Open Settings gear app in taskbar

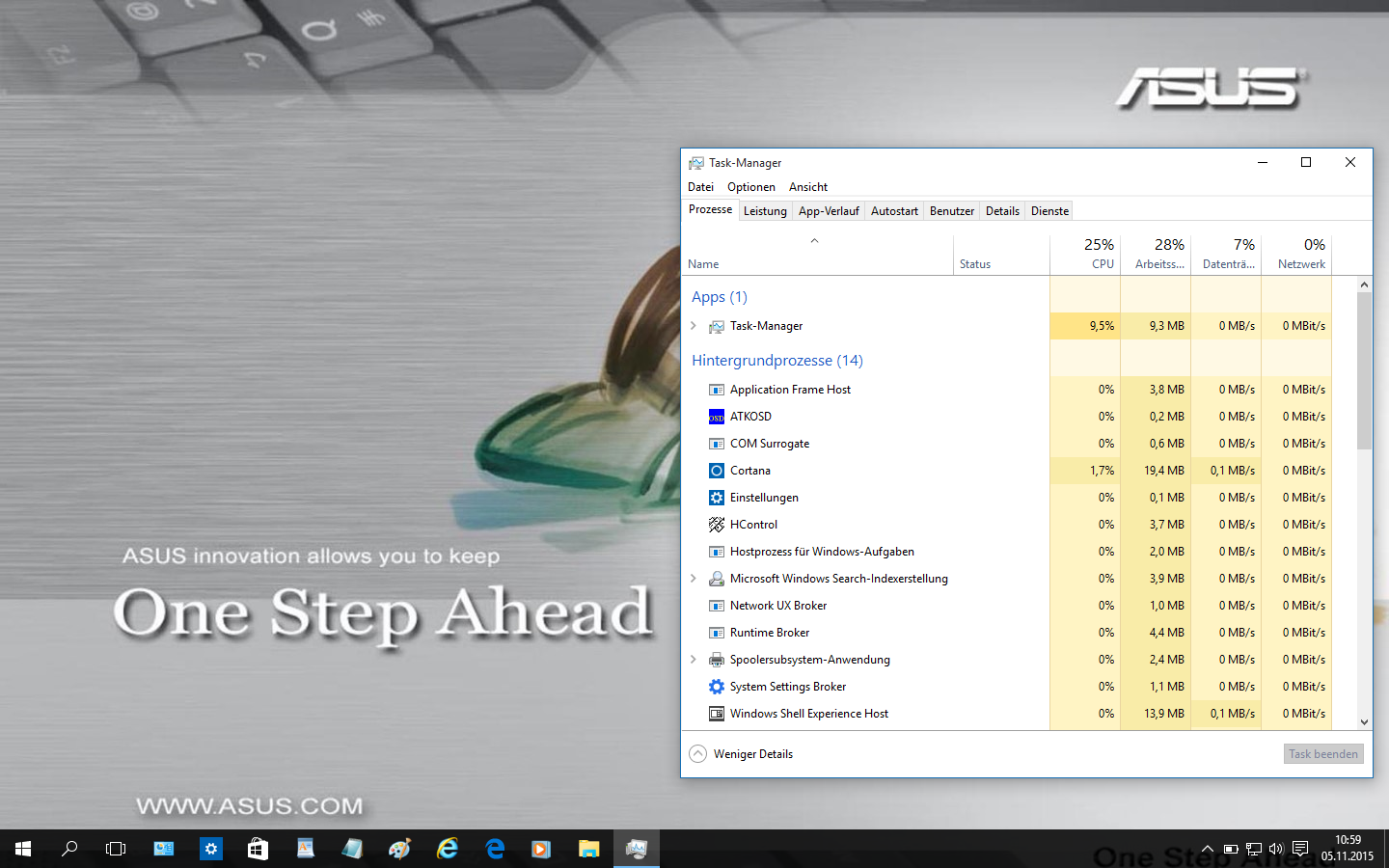pyautogui.click(x=211, y=849)
